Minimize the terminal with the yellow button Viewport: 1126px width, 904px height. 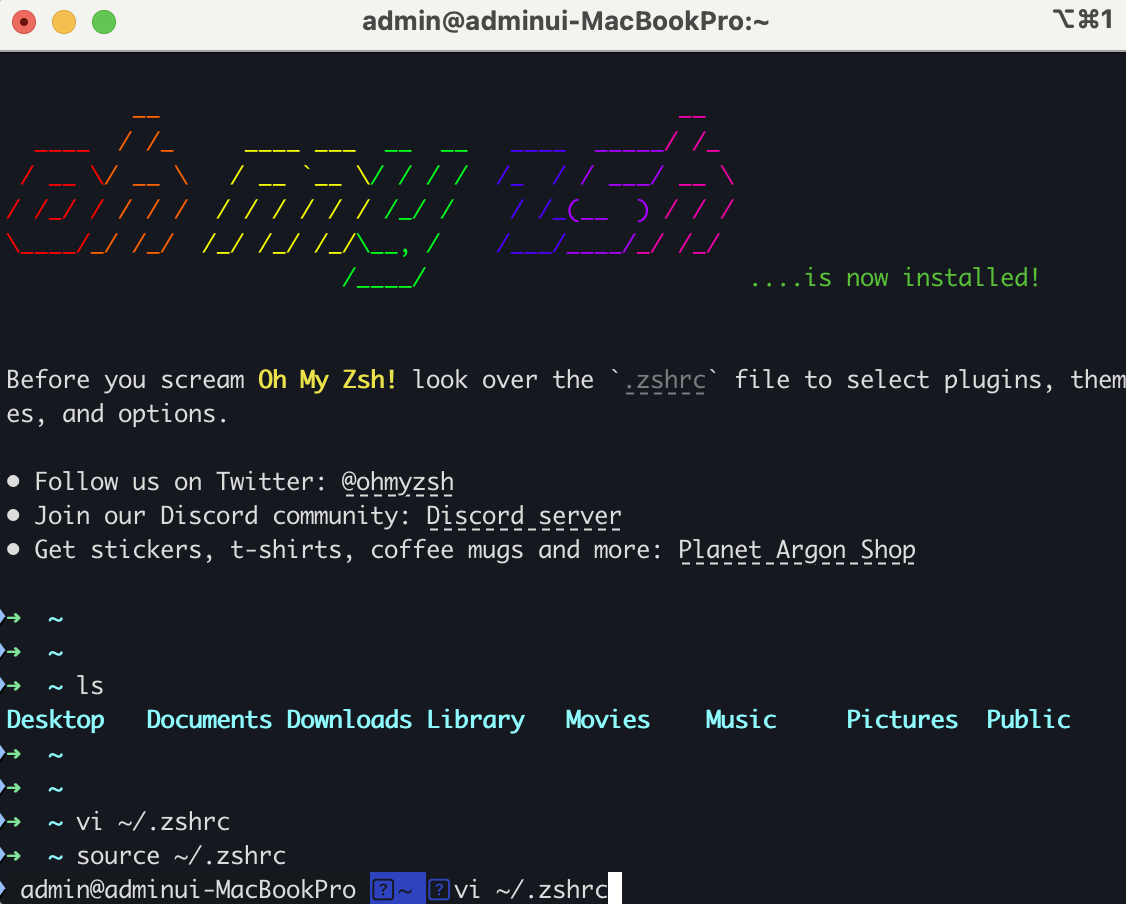click(x=64, y=22)
